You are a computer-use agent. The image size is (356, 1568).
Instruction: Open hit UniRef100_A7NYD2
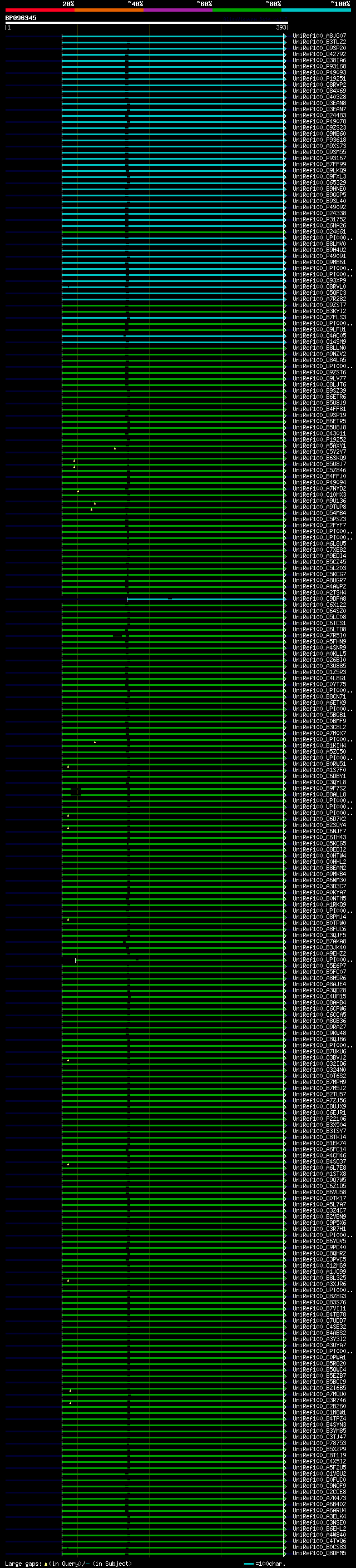319,489
